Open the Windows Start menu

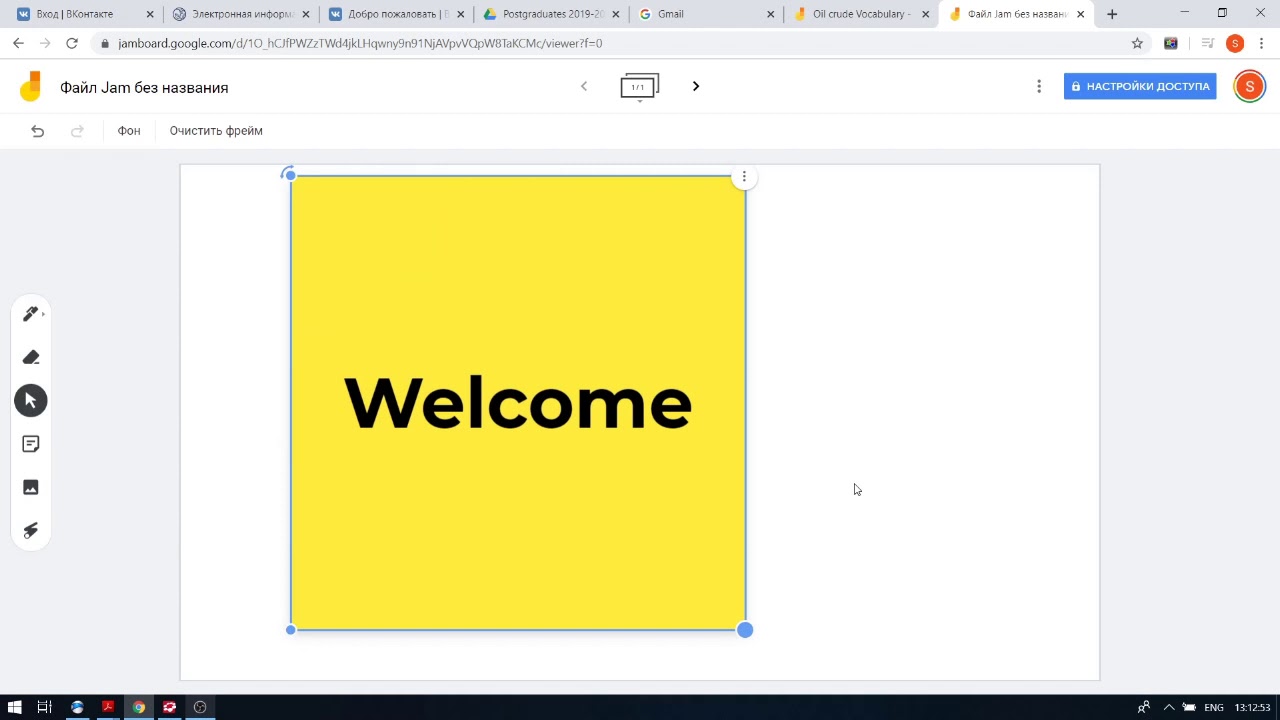(15, 707)
